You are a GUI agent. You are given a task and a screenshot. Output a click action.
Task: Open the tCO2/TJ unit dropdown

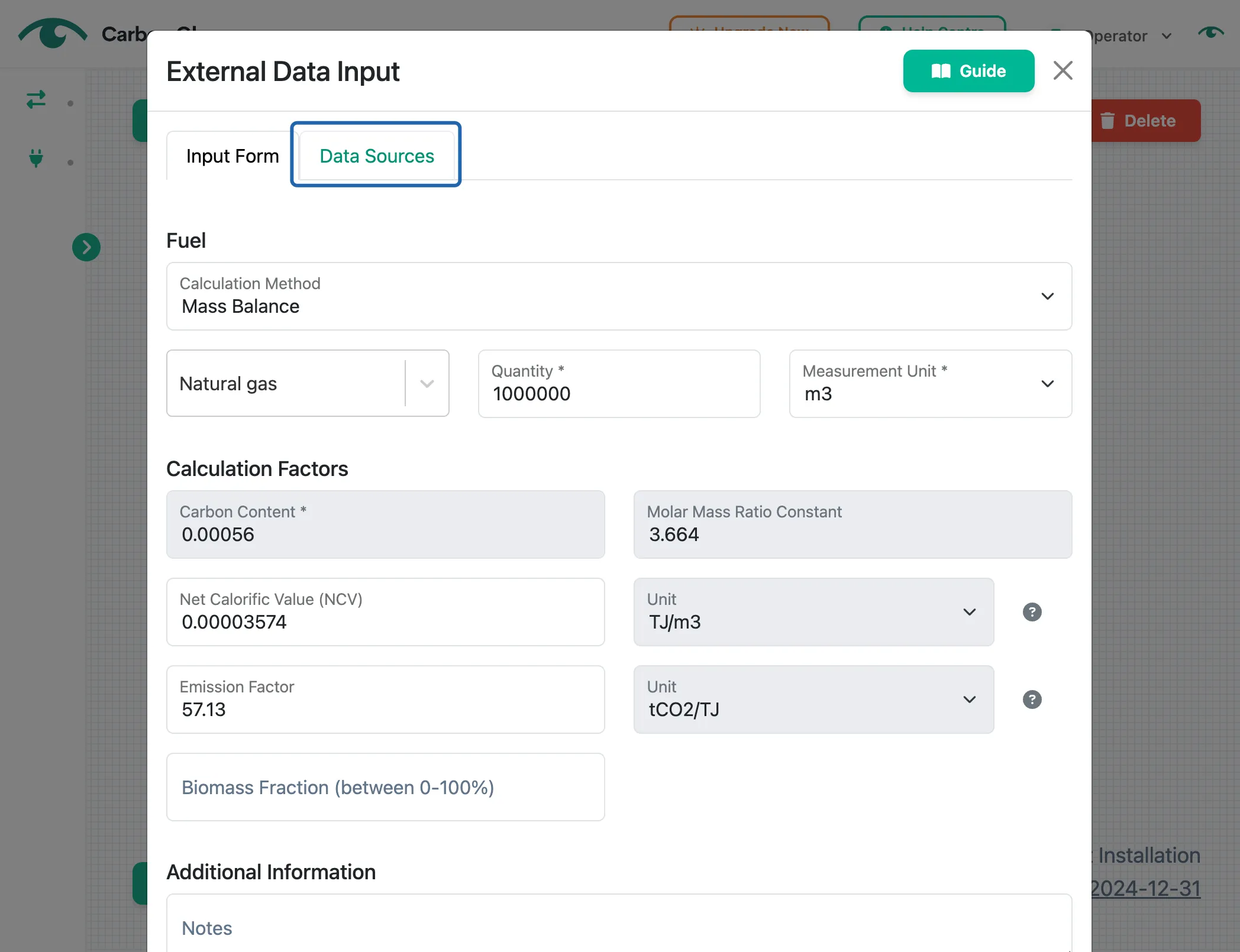pos(813,699)
